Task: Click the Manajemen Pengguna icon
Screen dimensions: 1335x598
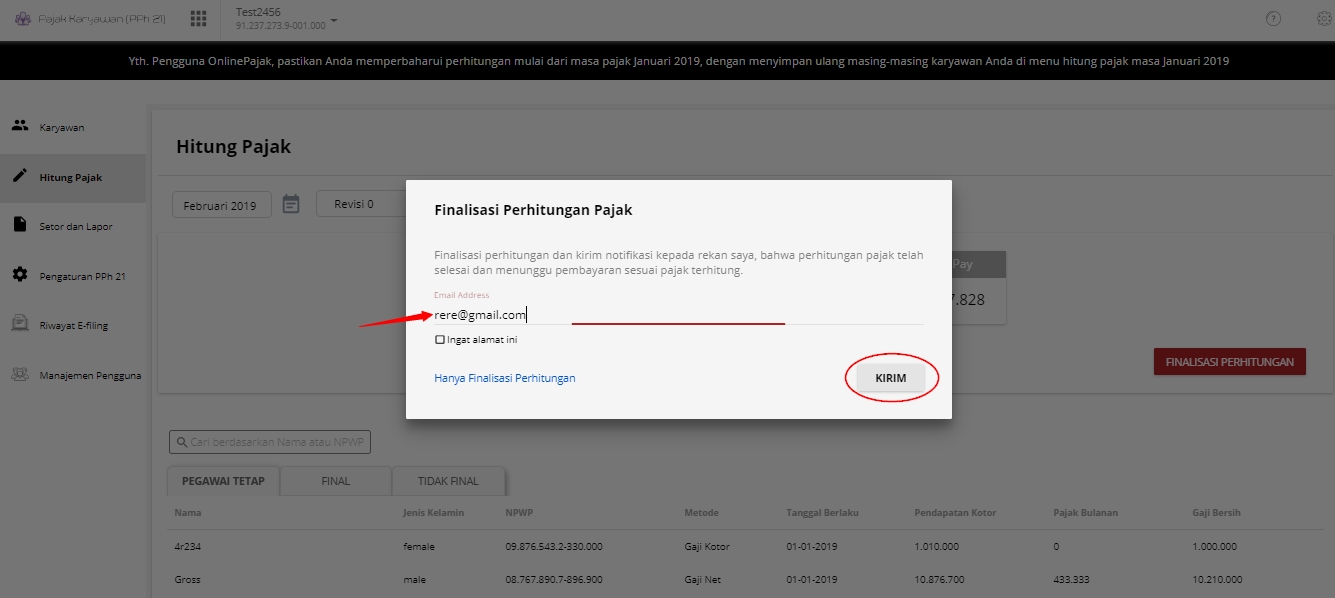Action: click(x=19, y=375)
